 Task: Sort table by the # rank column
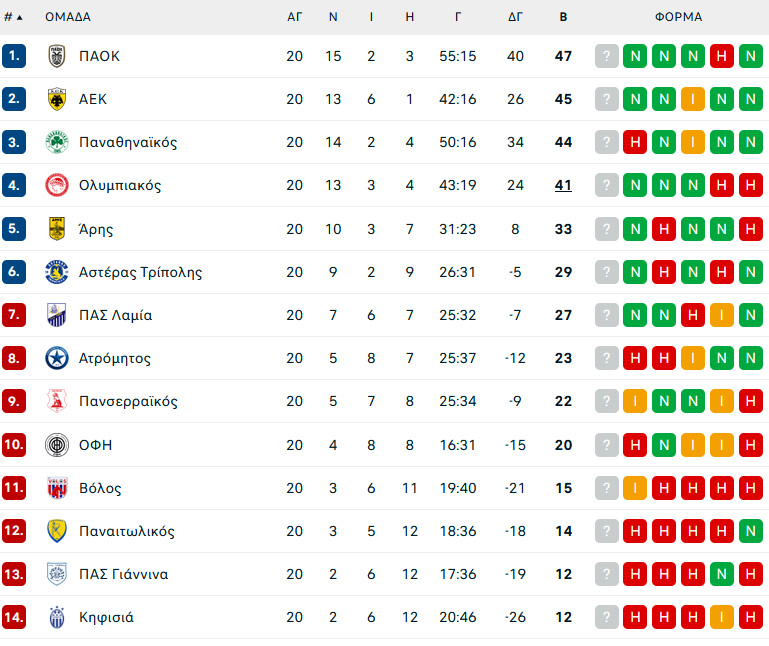(14, 17)
